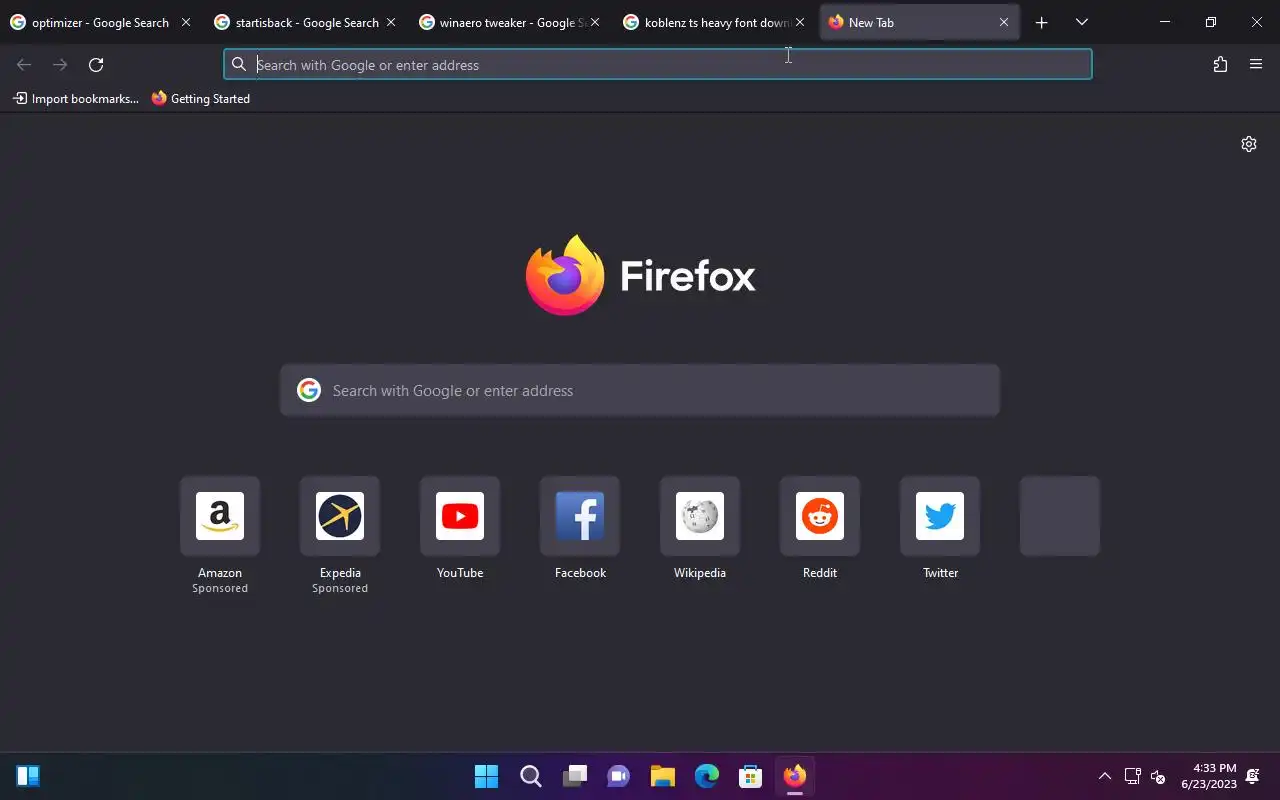This screenshot has height=800, width=1280.
Task: Close the winaero tweaker tab
Action: pos(594,22)
